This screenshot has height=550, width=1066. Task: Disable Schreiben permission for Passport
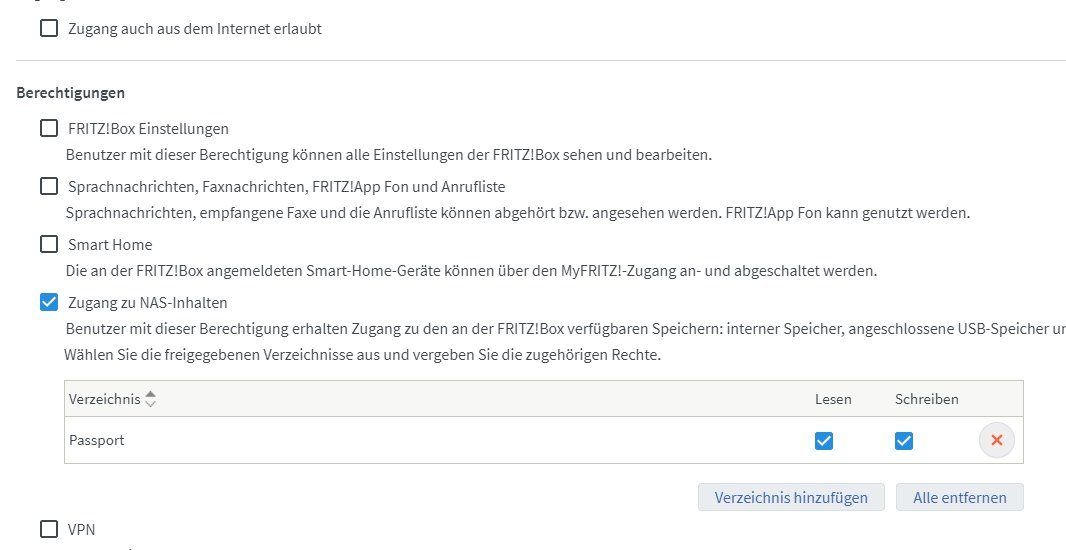click(x=904, y=441)
